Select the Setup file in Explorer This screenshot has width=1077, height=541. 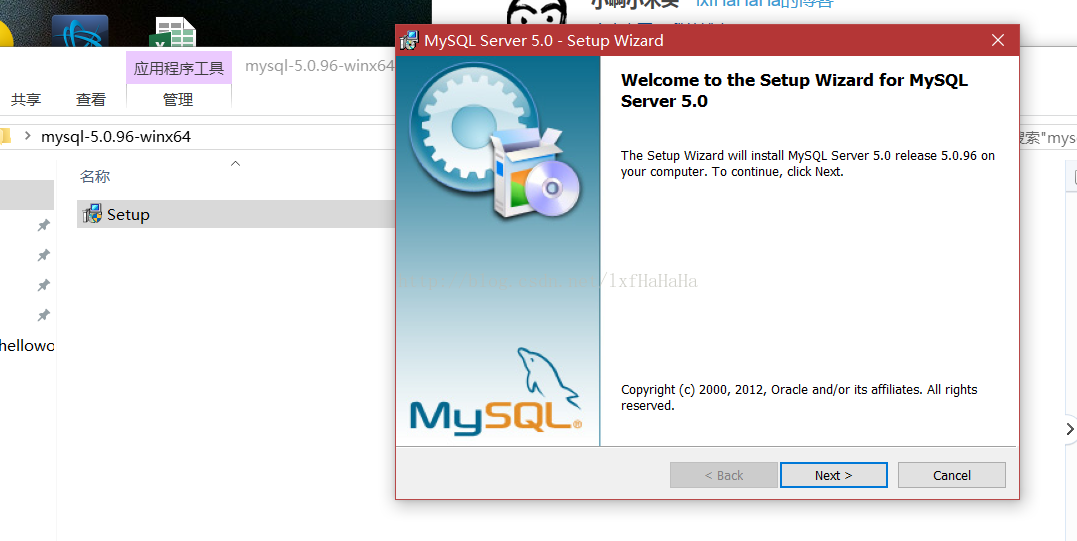(236, 214)
